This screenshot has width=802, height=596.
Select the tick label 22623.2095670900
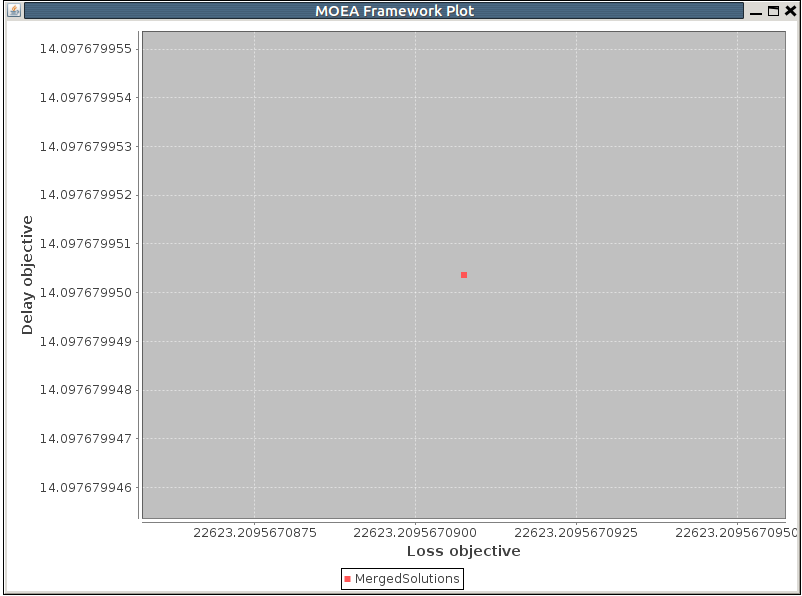point(416,532)
